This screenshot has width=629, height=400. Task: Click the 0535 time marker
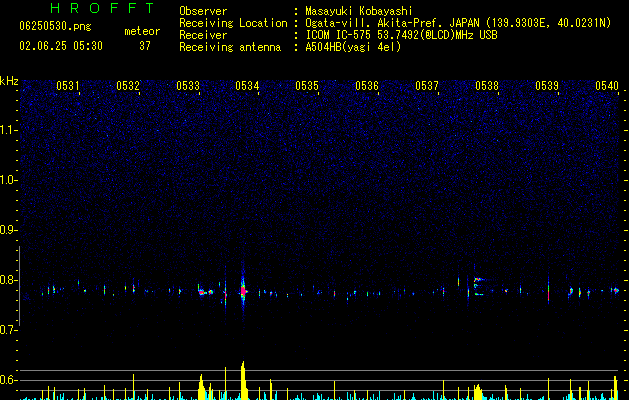(307, 86)
